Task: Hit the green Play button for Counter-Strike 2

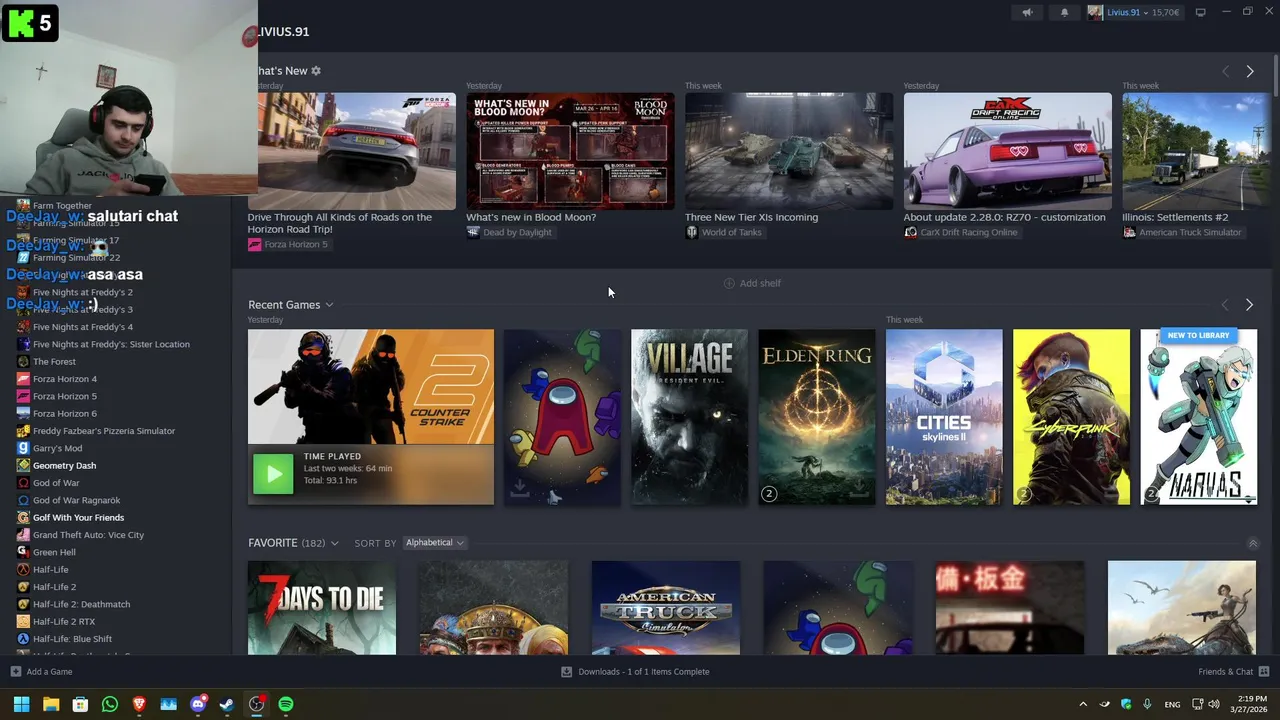Action: point(273,474)
